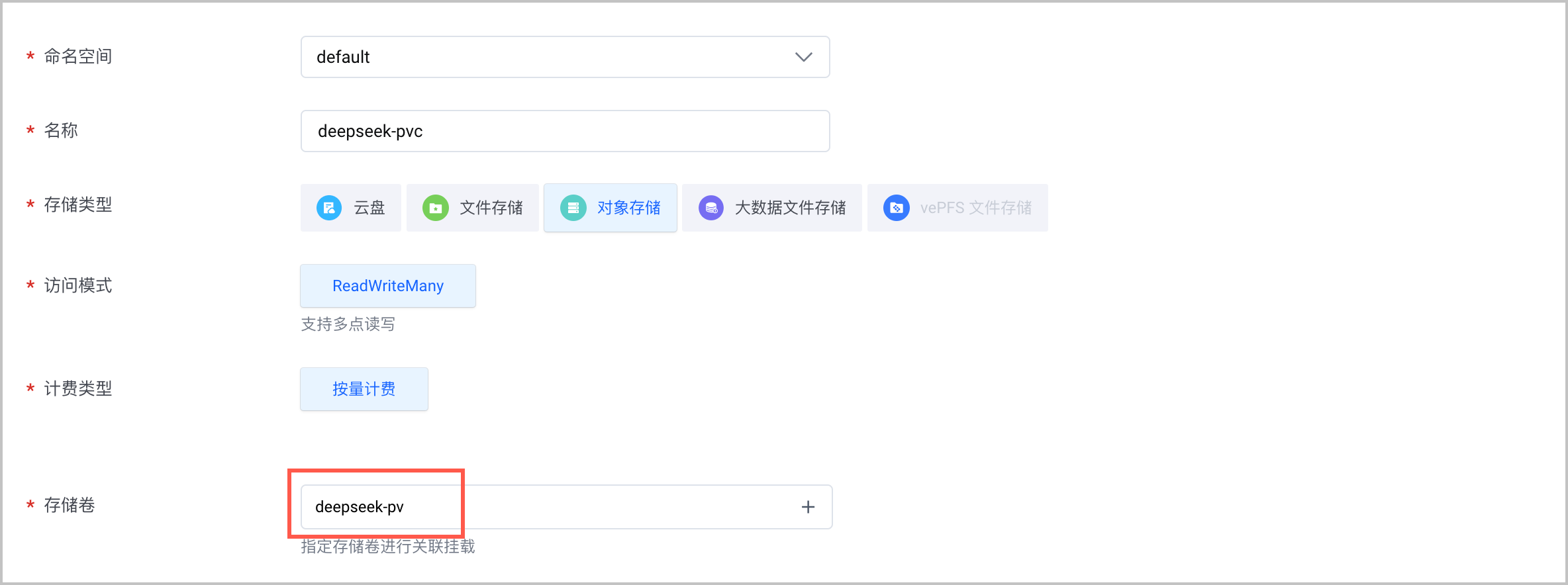Screen dimensions: 1568x585
Task: Click the 指定存储卷进行关联挂载 hint text
Action: 388,547
